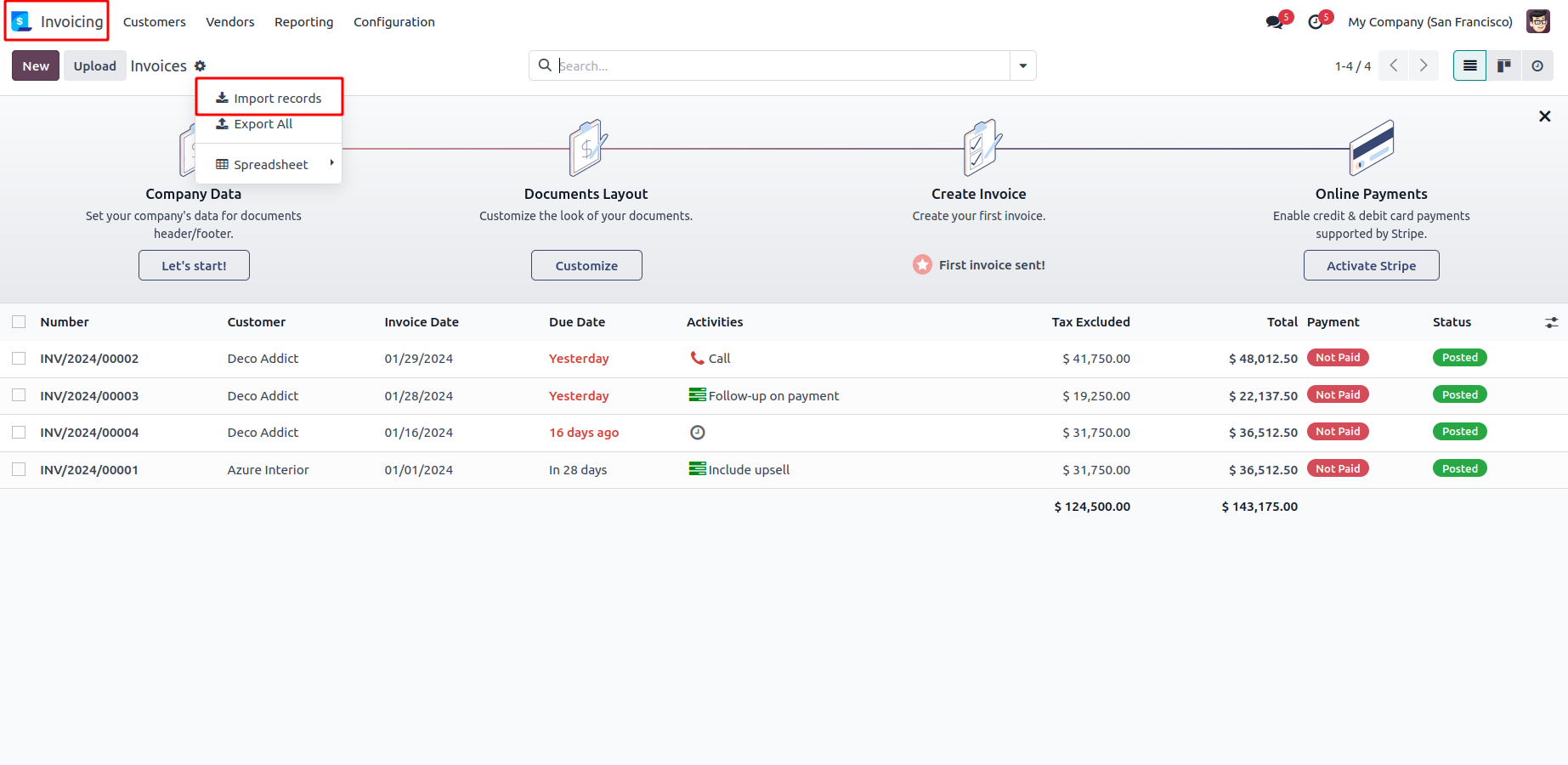1568x765 pixels.
Task: Go to next page of records
Action: coord(1424,65)
